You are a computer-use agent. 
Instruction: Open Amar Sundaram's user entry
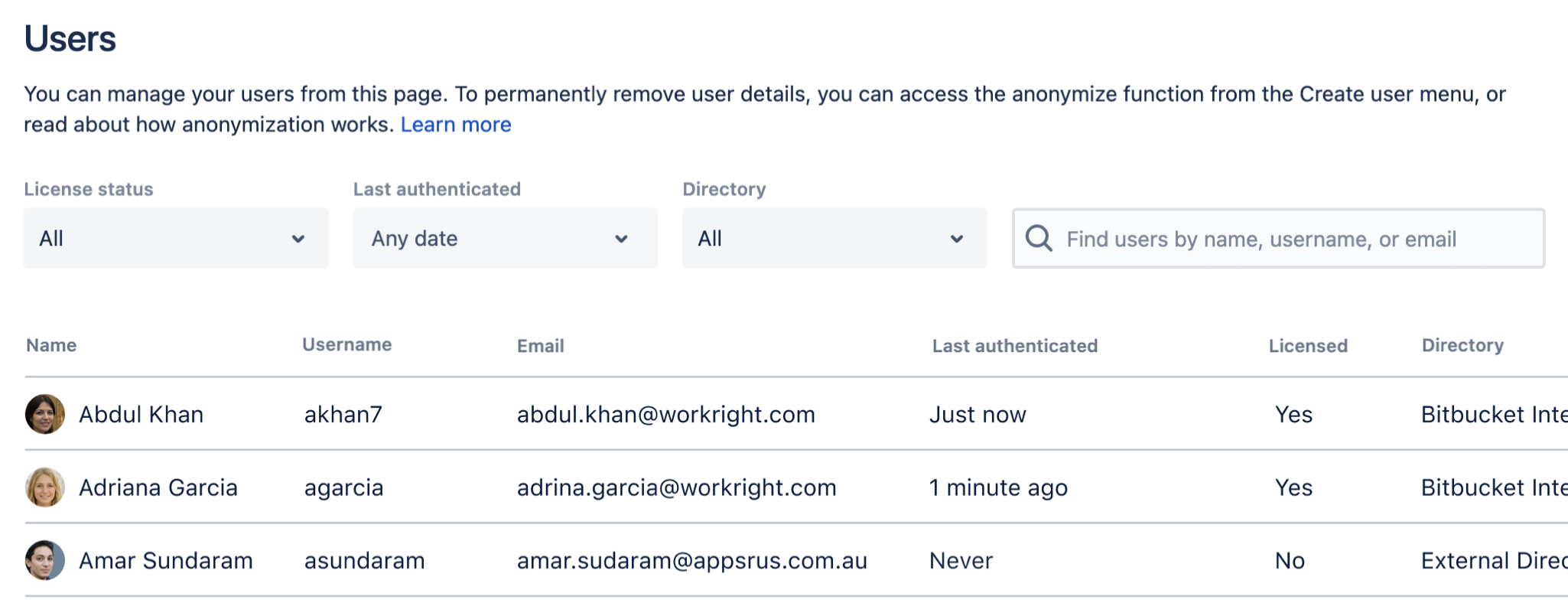166,560
